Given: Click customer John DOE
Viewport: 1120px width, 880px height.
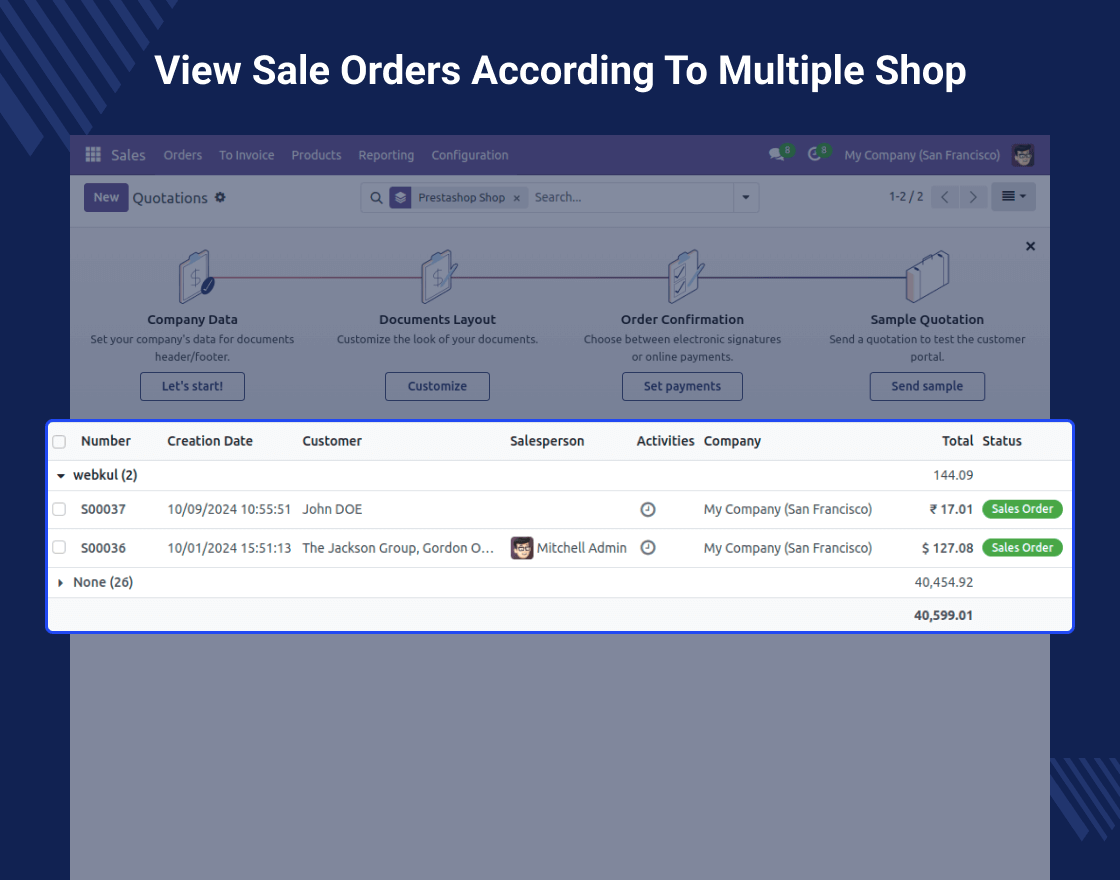Looking at the screenshot, I should tap(332, 509).
